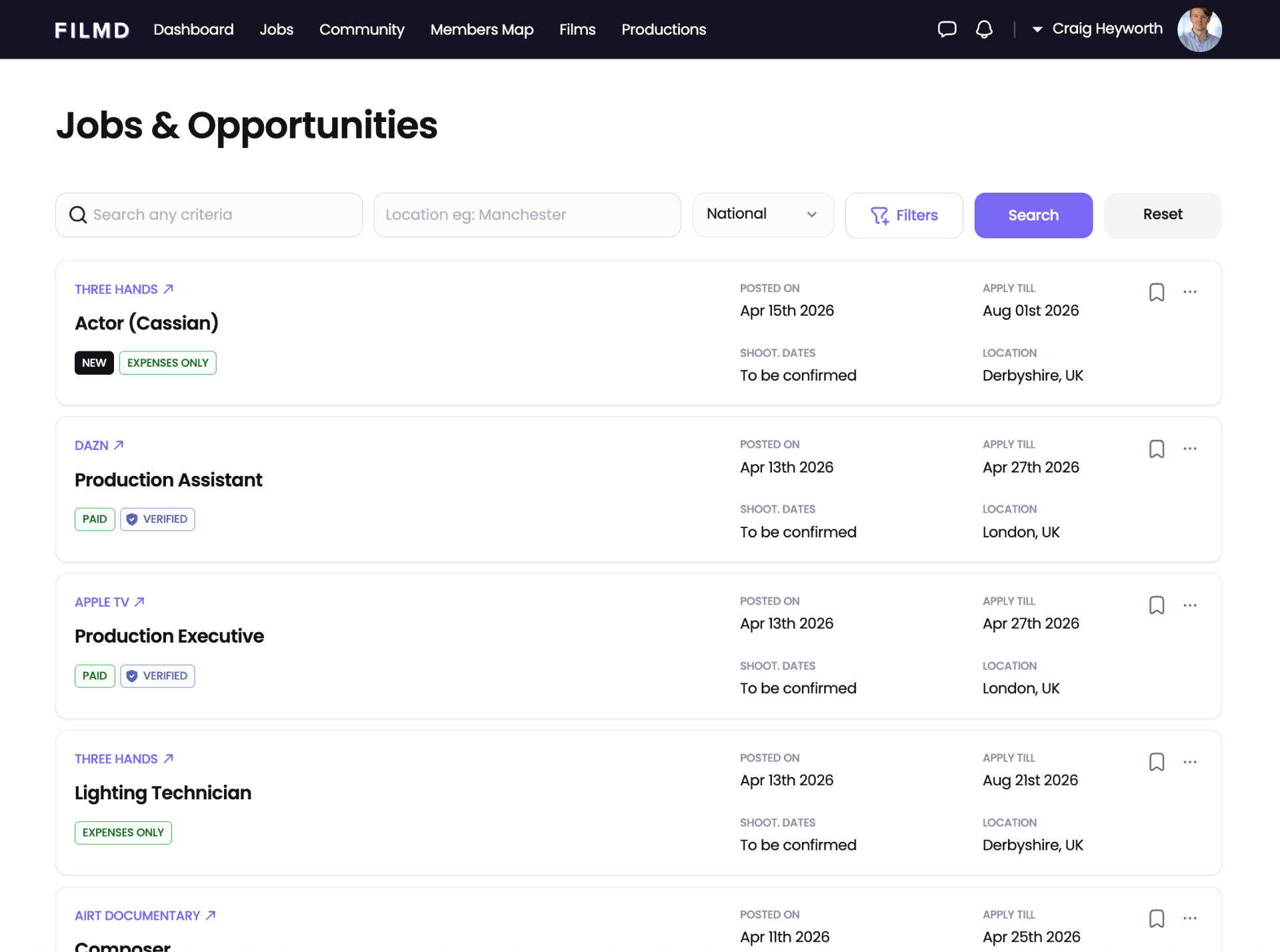
Task: Click Craig Heyworth's profile avatar
Action: [x=1199, y=29]
